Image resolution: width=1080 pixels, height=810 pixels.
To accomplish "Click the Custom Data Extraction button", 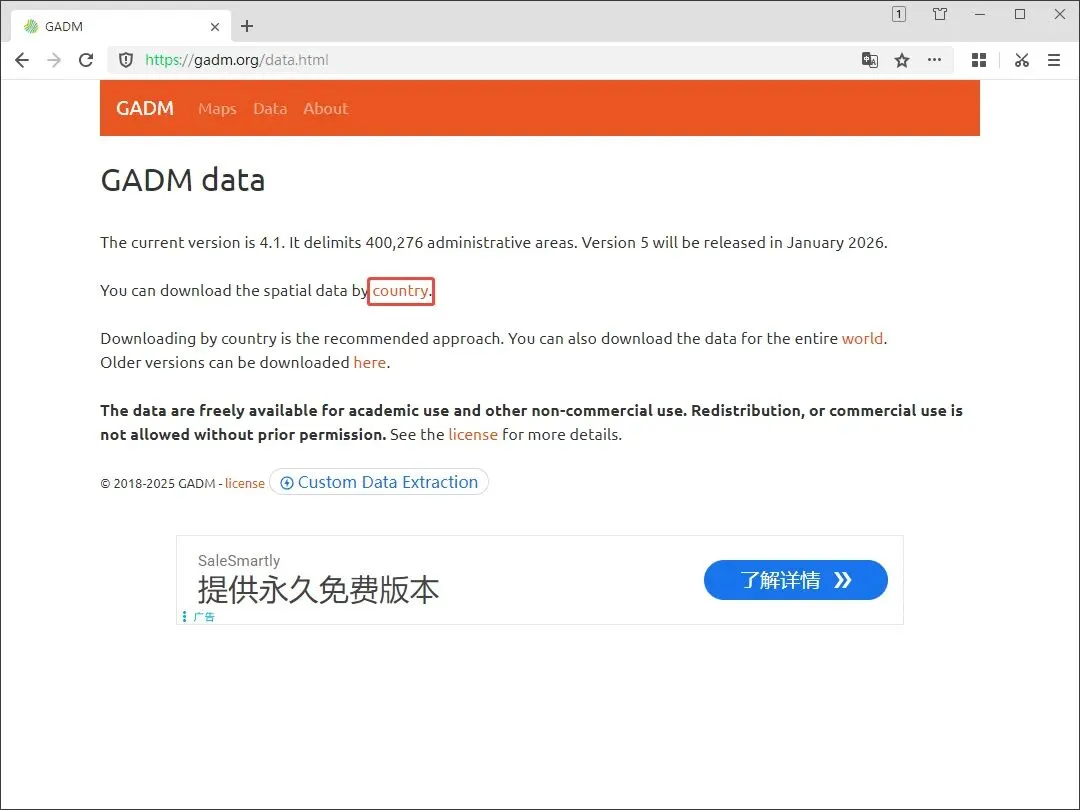I will click(x=379, y=482).
